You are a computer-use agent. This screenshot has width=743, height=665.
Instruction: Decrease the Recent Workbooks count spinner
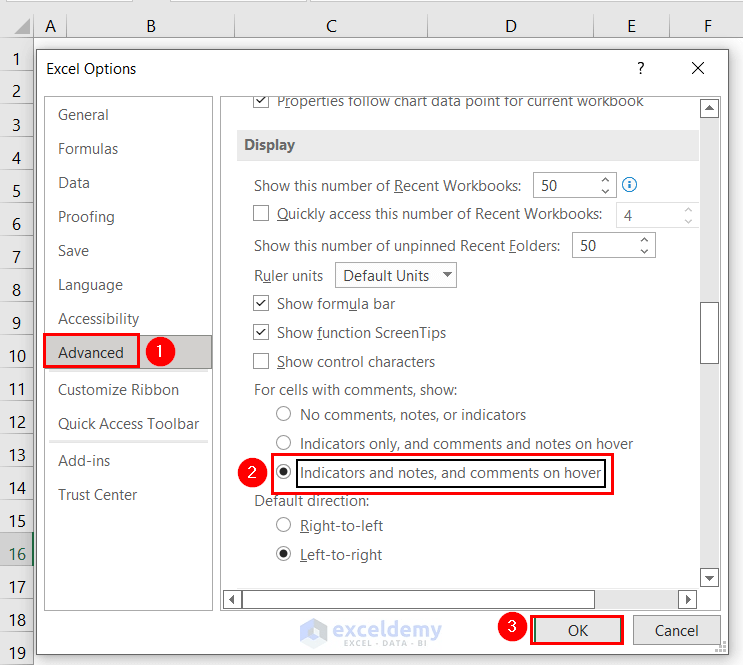pos(605,191)
